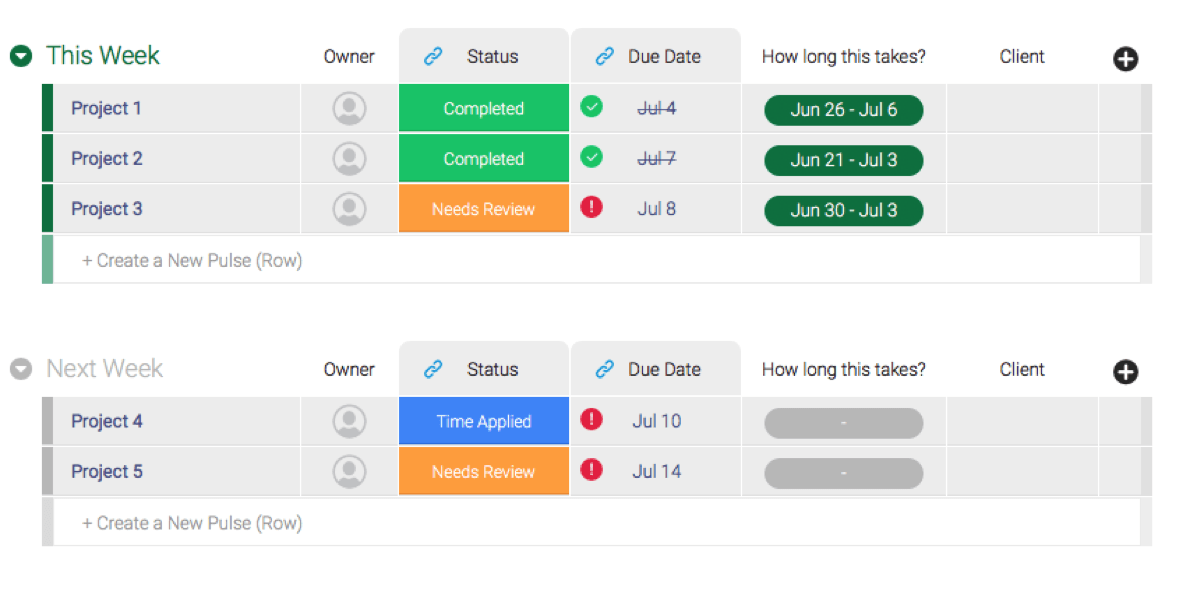
Task: Click 'How long this takes?' header in This Week
Action: pyautogui.click(x=844, y=56)
